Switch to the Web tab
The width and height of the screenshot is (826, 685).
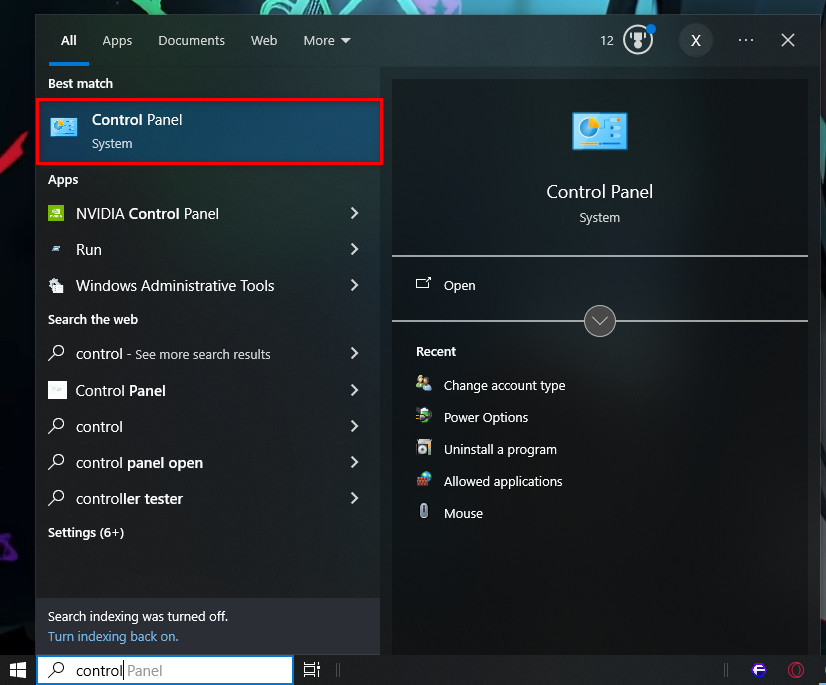263,41
